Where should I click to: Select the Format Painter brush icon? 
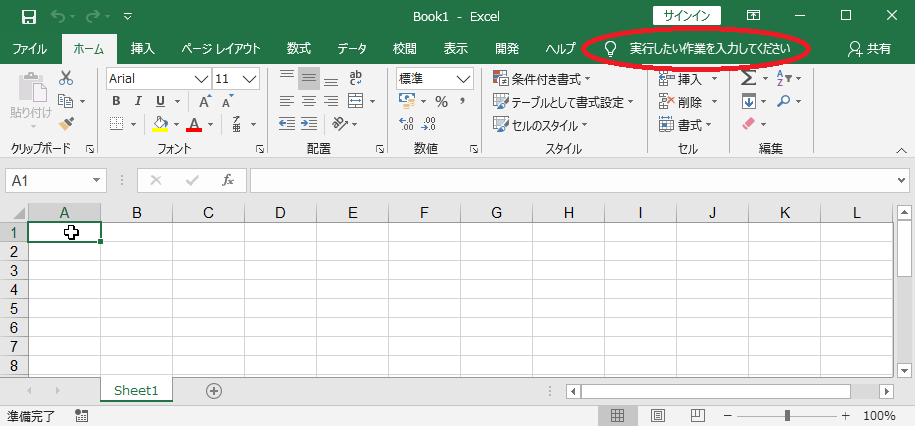click(66, 123)
